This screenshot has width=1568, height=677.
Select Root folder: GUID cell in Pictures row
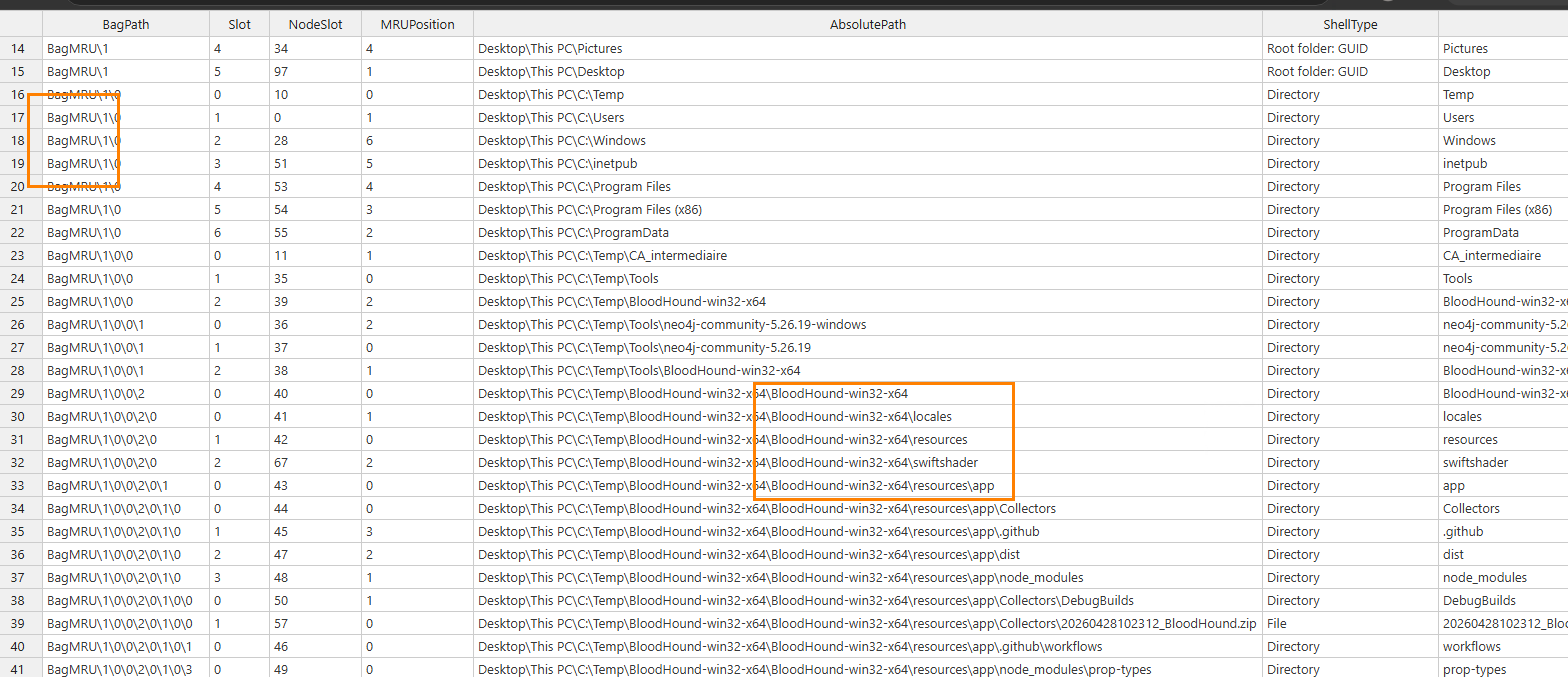(1351, 48)
